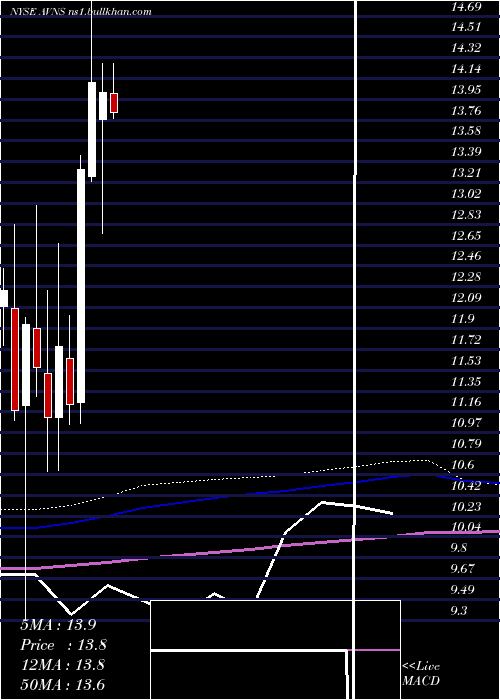Select the 13.58 price axis label
Viewport: 500px width, 700px height.
[466, 131]
